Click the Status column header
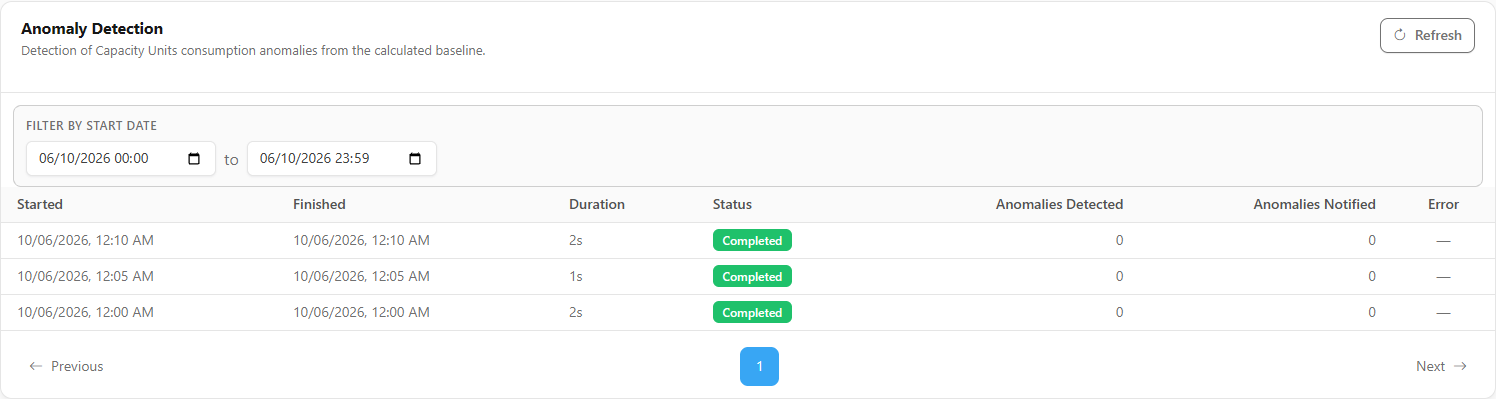 pyautogui.click(x=732, y=204)
